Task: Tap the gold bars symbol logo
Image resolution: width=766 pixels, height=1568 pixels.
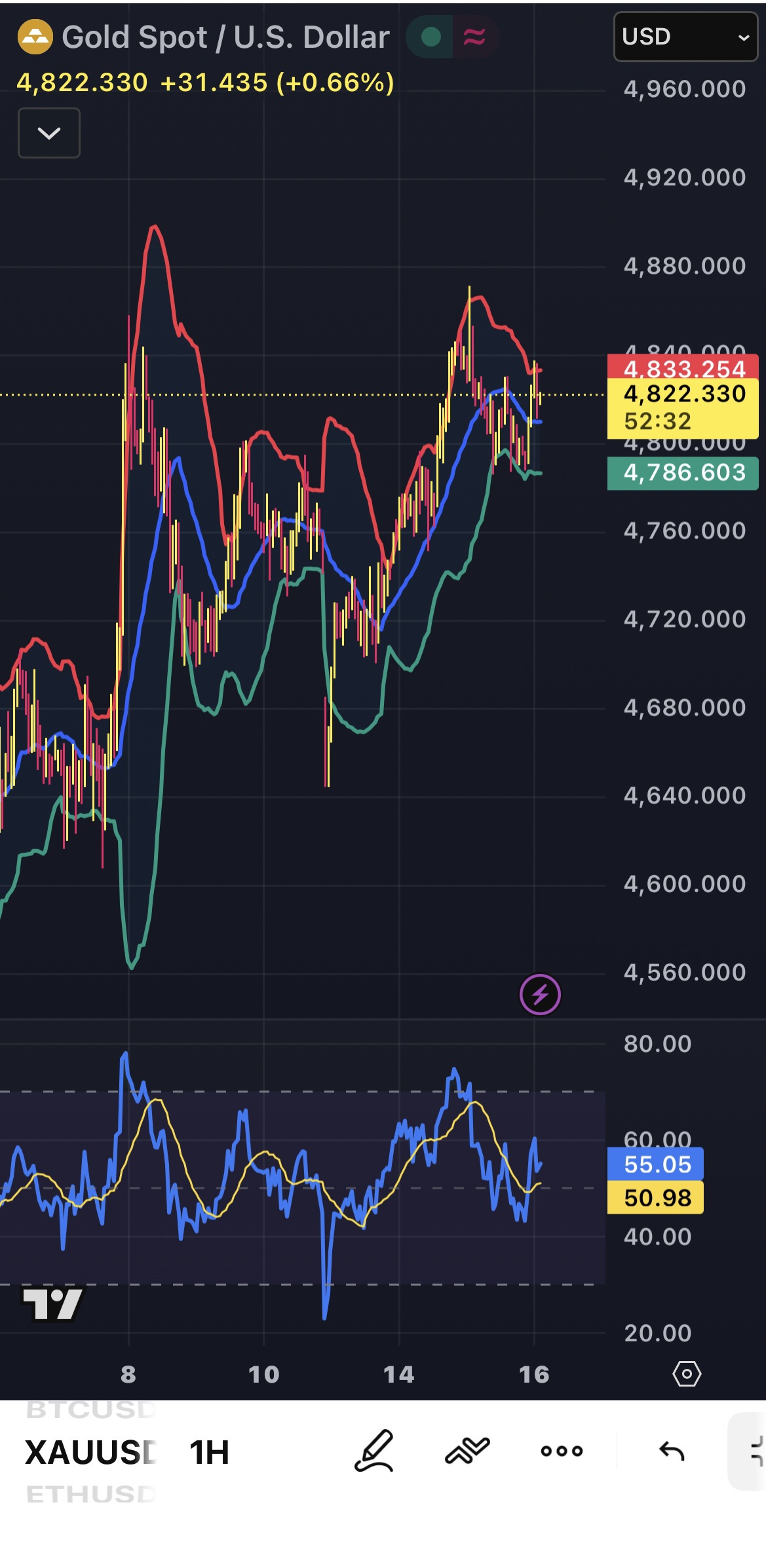Action: pos(35,37)
